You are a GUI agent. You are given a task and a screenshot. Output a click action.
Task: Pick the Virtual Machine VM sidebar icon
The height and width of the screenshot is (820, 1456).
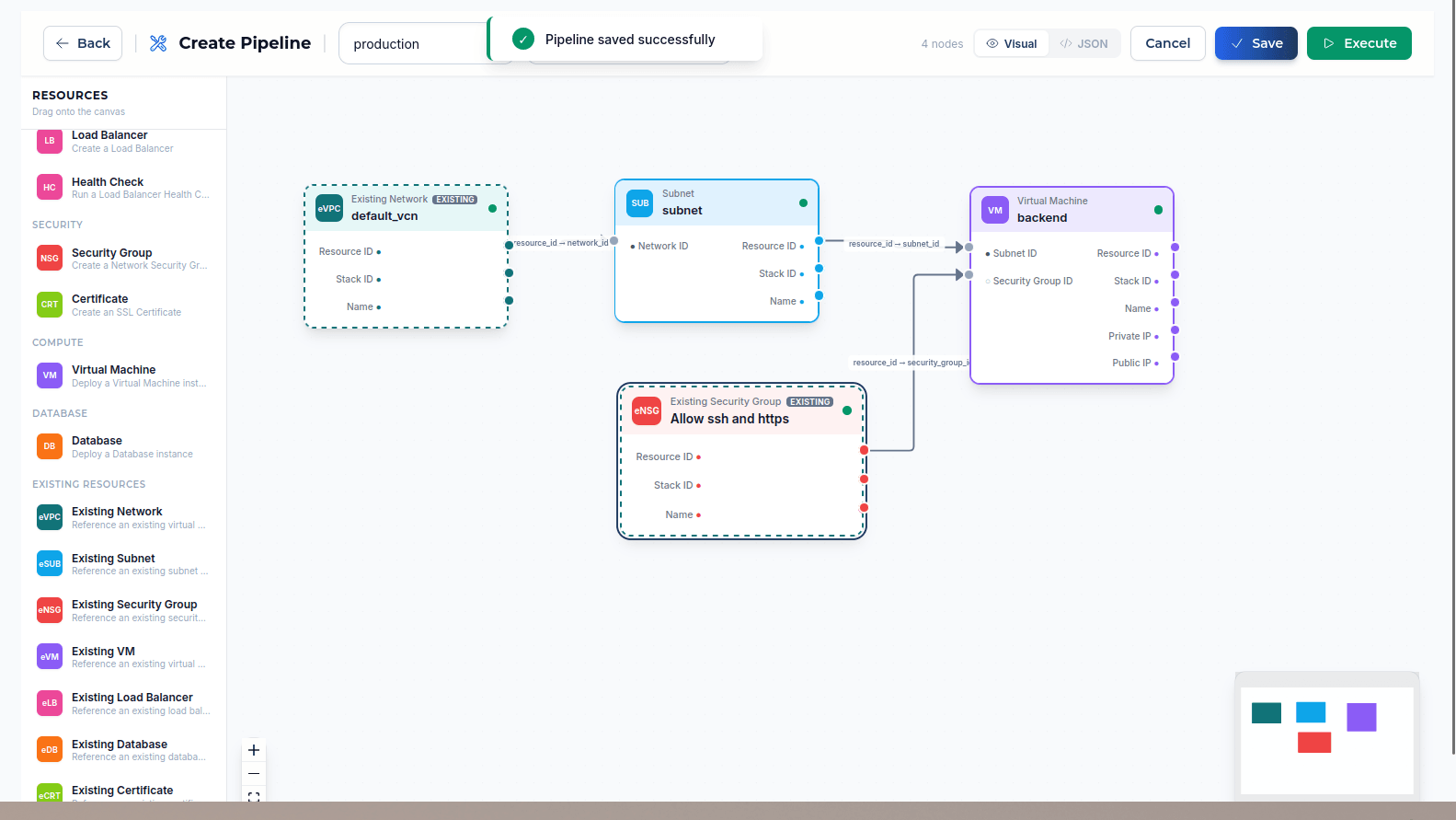50,375
